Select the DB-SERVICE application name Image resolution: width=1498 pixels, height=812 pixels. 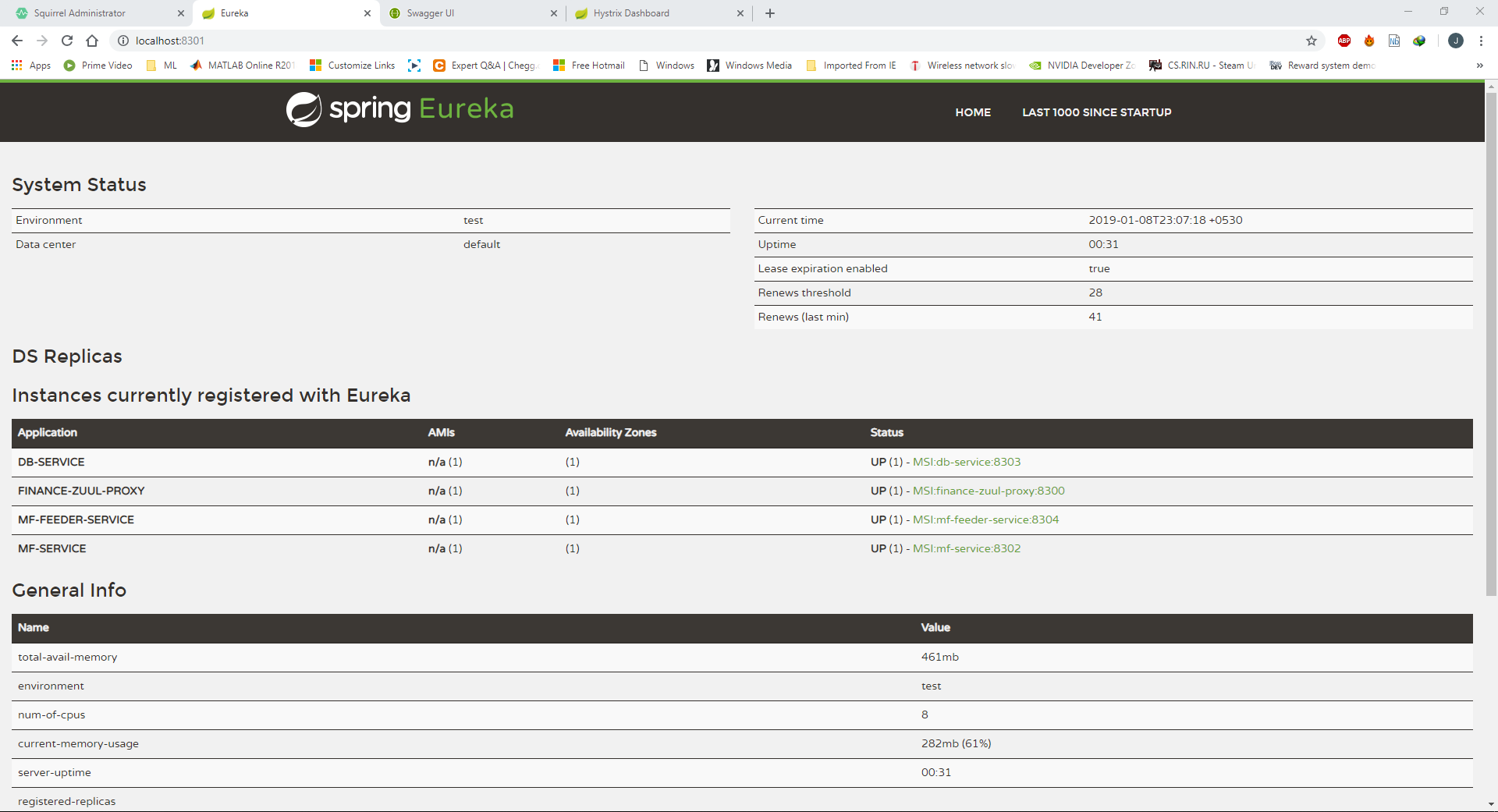click(51, 462)
